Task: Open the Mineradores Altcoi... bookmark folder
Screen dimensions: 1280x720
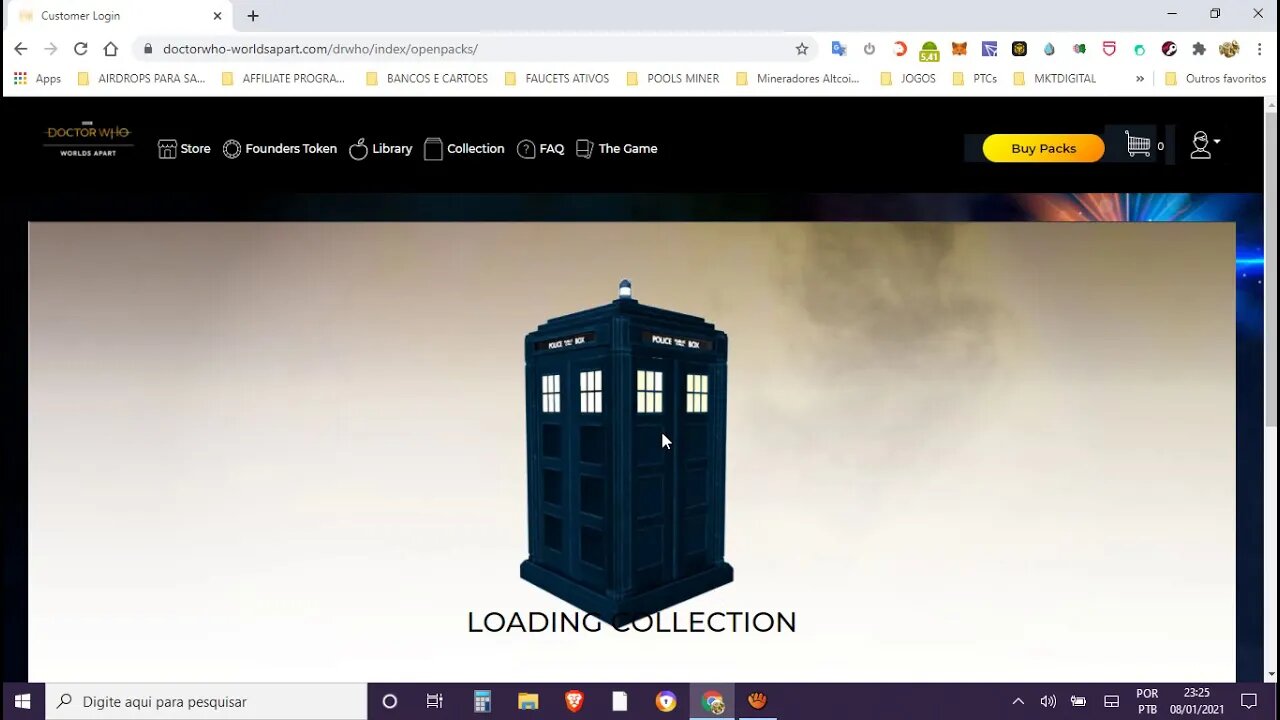Action: pos(798,78)
